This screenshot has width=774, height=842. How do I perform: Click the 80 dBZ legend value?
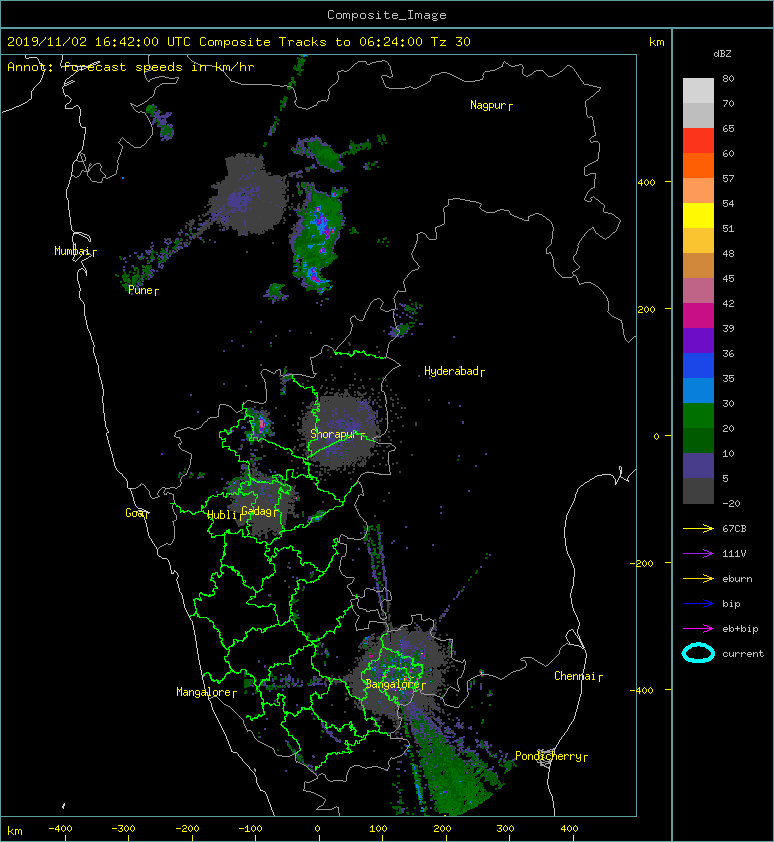click(x=728, y=78)
